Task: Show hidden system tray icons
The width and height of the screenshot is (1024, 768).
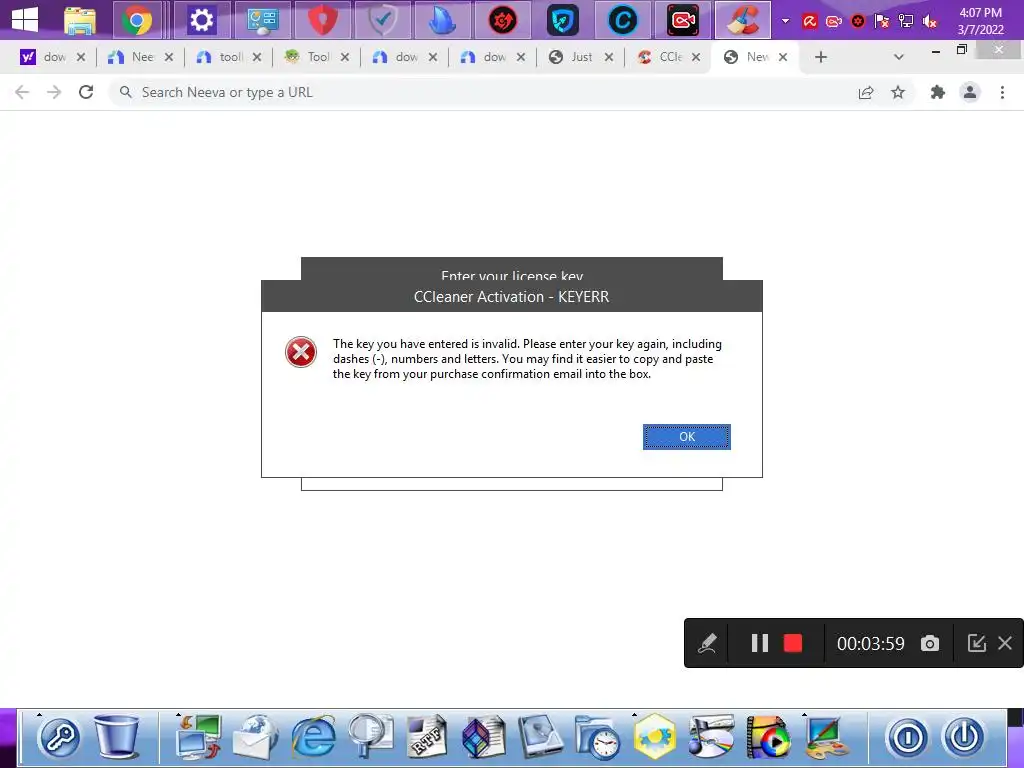Action: pyautogui.click(x=786, y=21)
